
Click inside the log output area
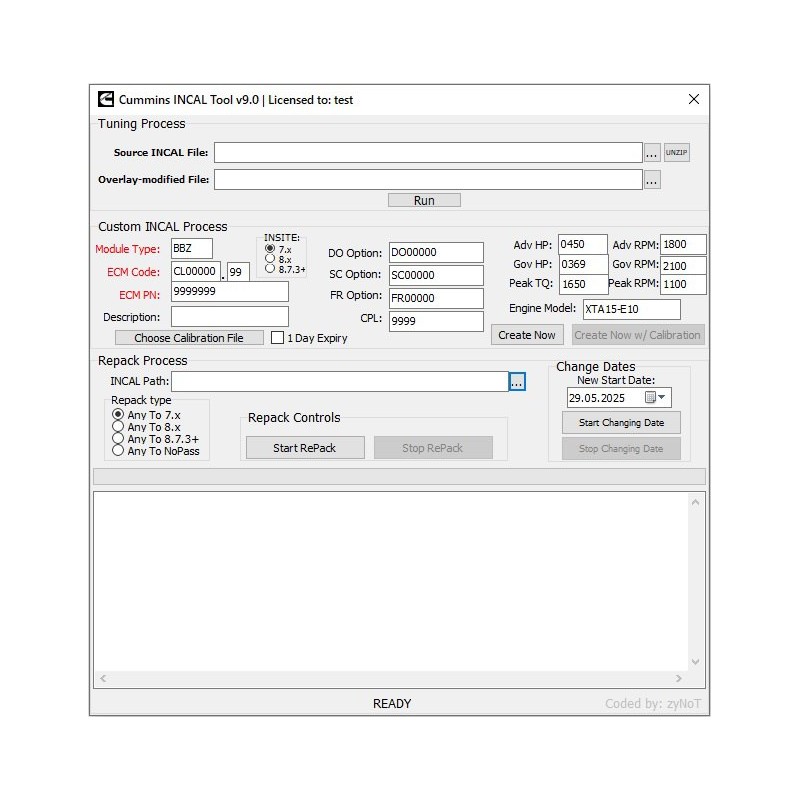[390, 582]
